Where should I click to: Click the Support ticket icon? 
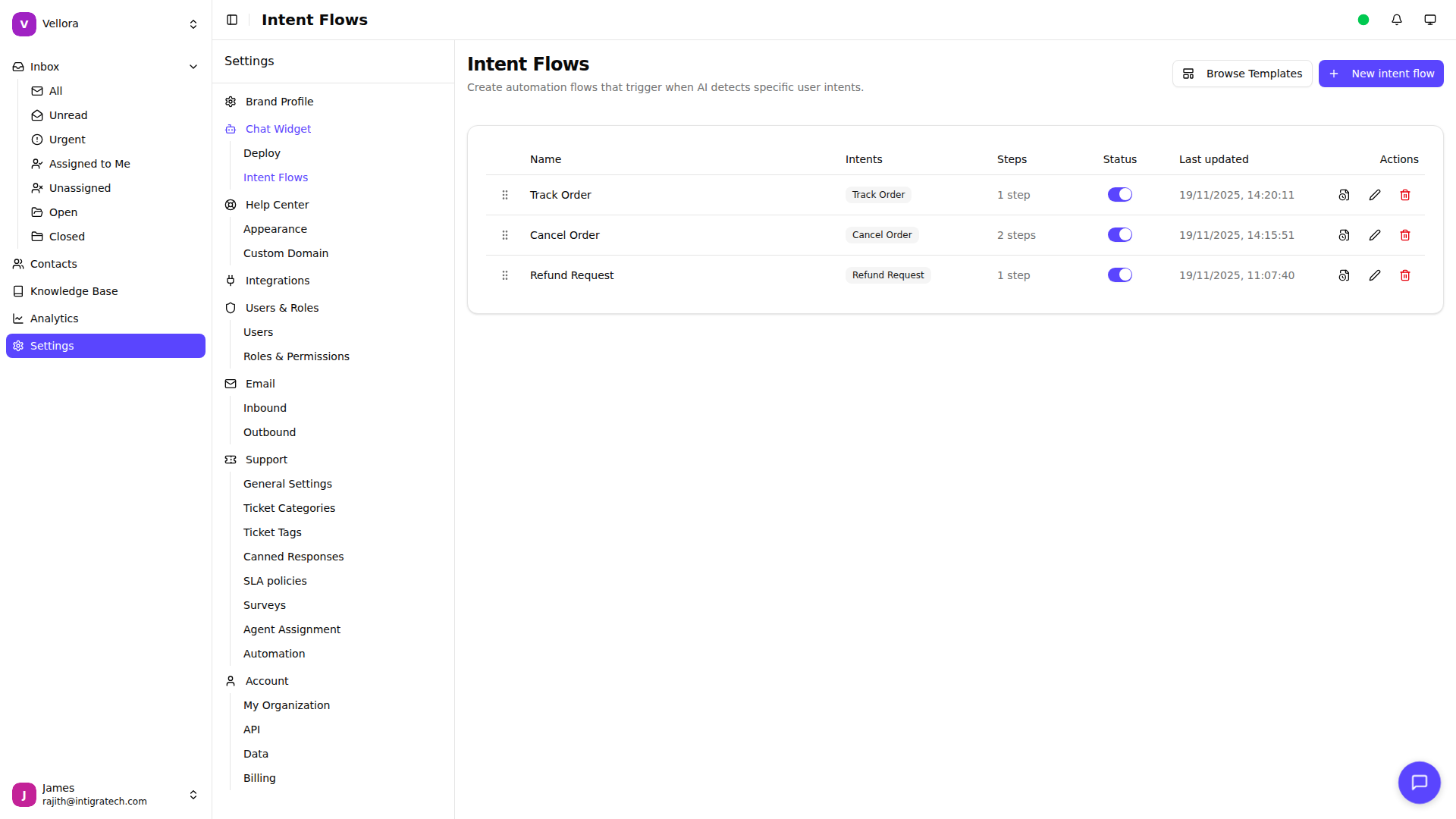[x=231, y=460]
